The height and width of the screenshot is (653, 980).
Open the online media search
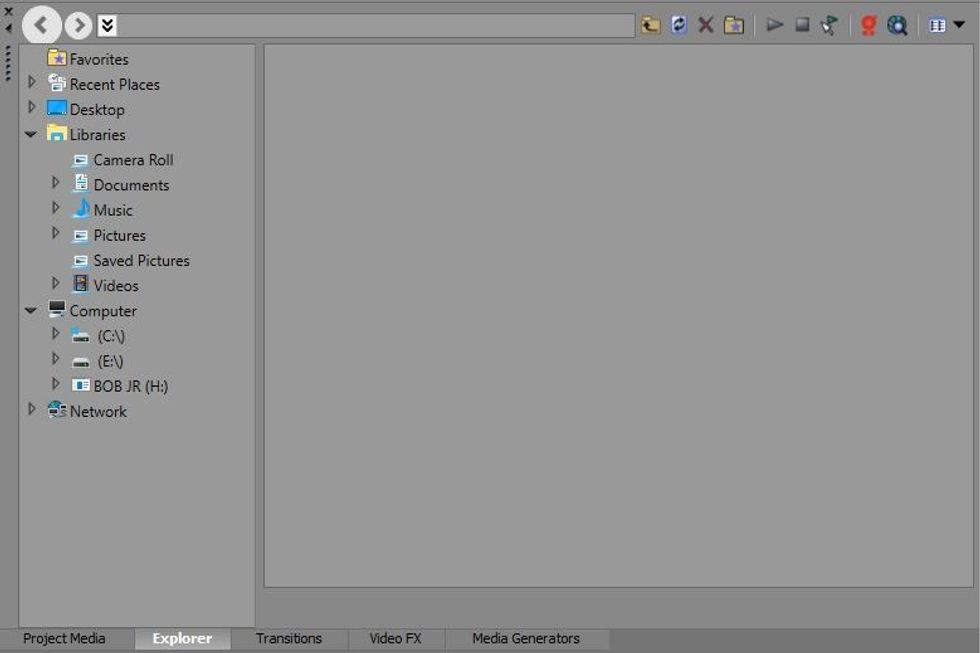tap(897, 24)
